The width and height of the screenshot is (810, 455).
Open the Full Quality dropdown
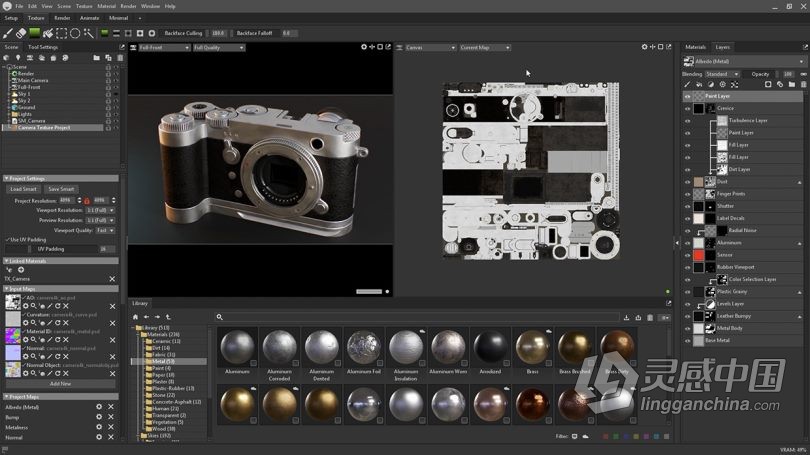coord(219,48)
